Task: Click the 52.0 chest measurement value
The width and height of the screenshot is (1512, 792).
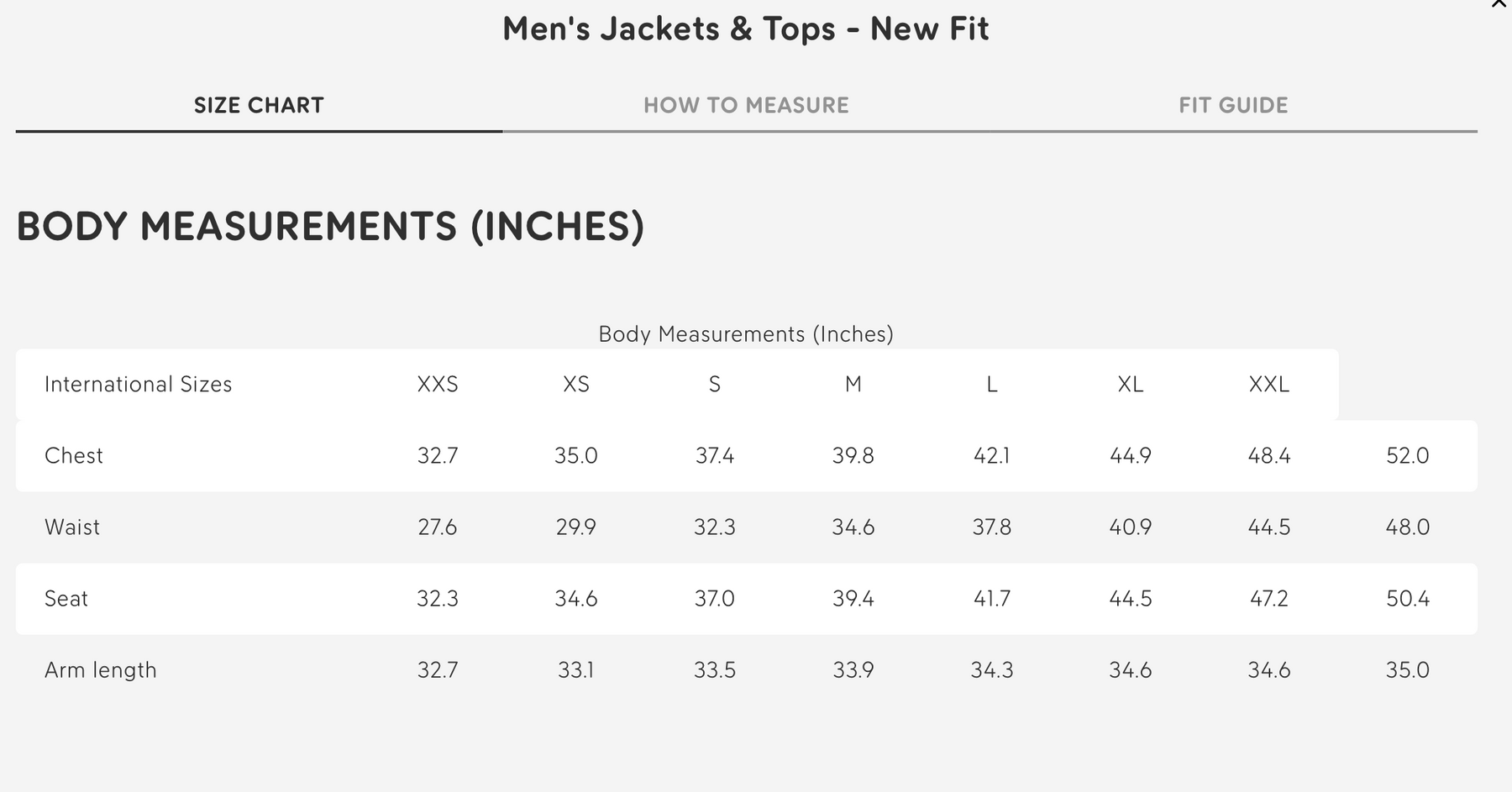Action: click(1407, 456)
